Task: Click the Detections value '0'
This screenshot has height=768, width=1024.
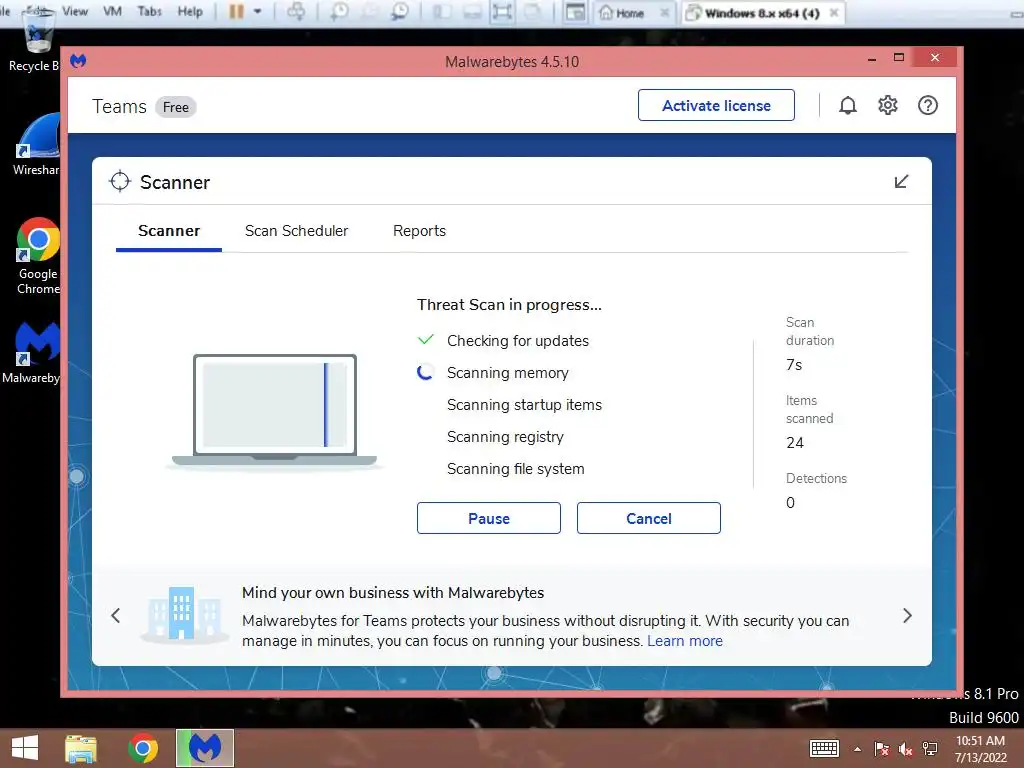Action: (x=790, y=502)
